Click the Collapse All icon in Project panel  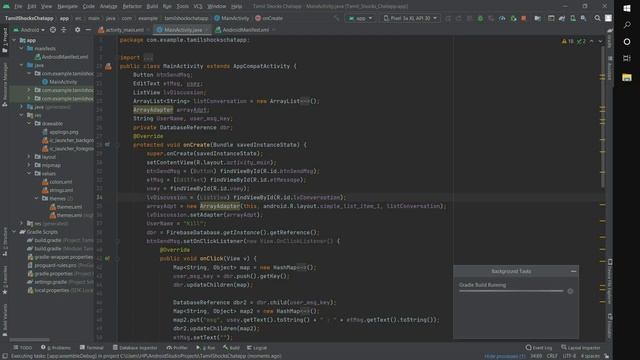pos(64,30)
